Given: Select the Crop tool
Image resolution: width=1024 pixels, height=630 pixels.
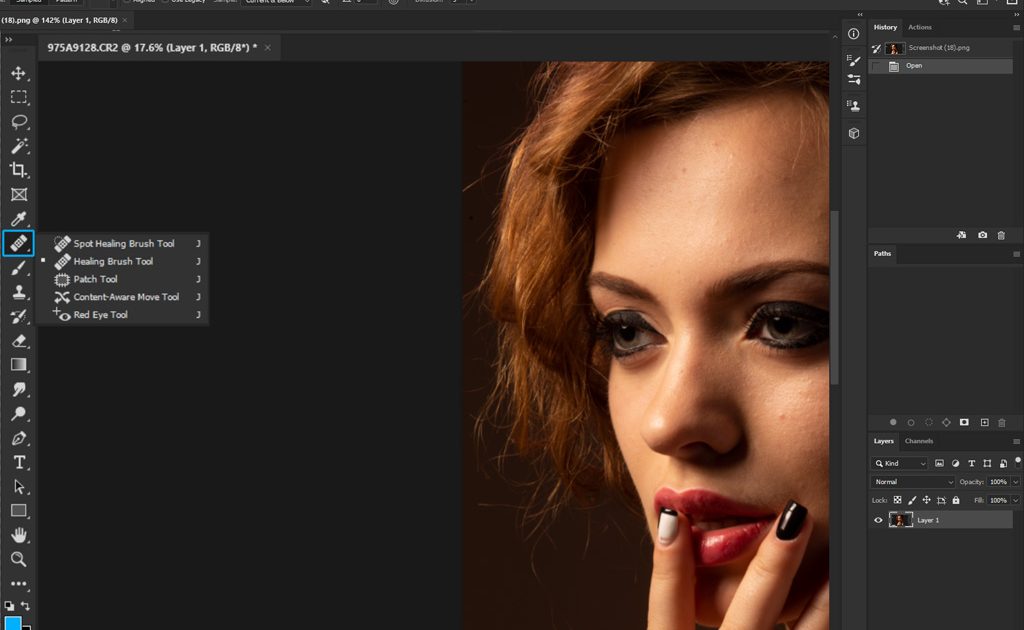Looking at the screenshot, I should [x=18, y=170].
